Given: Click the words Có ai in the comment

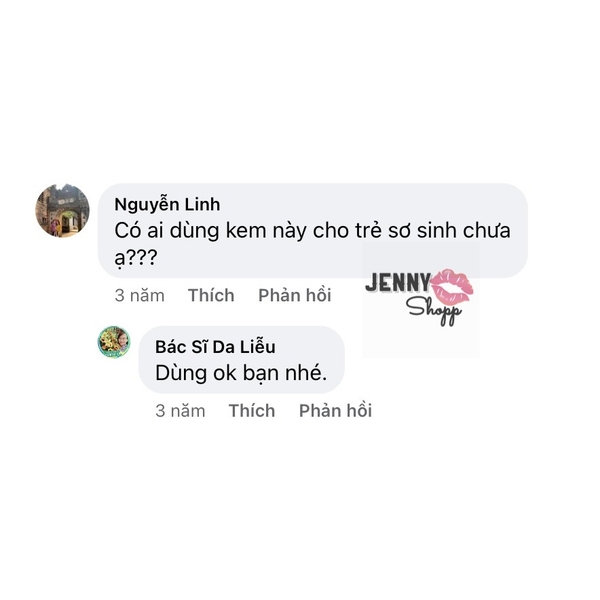Looking at the screenshot, I should [x=139, y=230].
